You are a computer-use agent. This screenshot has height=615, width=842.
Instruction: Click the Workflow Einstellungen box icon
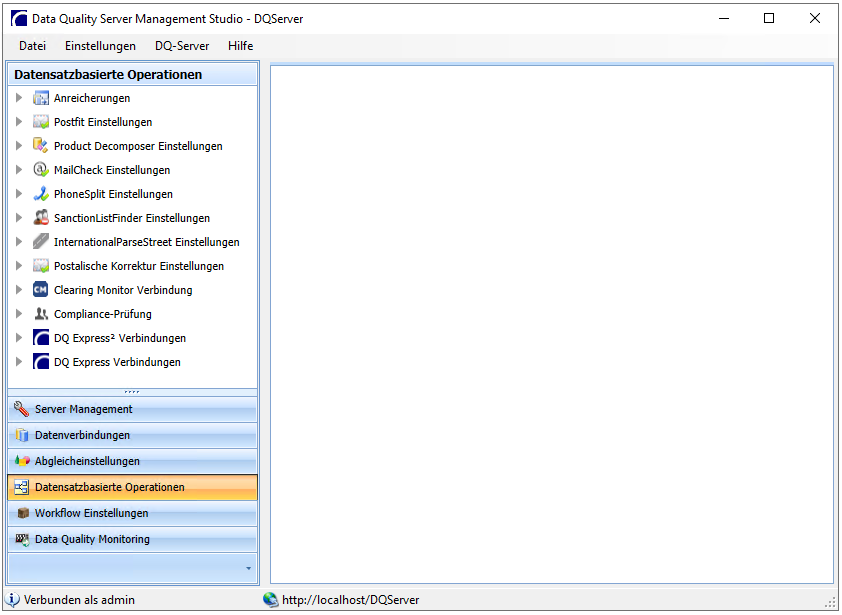23,513
